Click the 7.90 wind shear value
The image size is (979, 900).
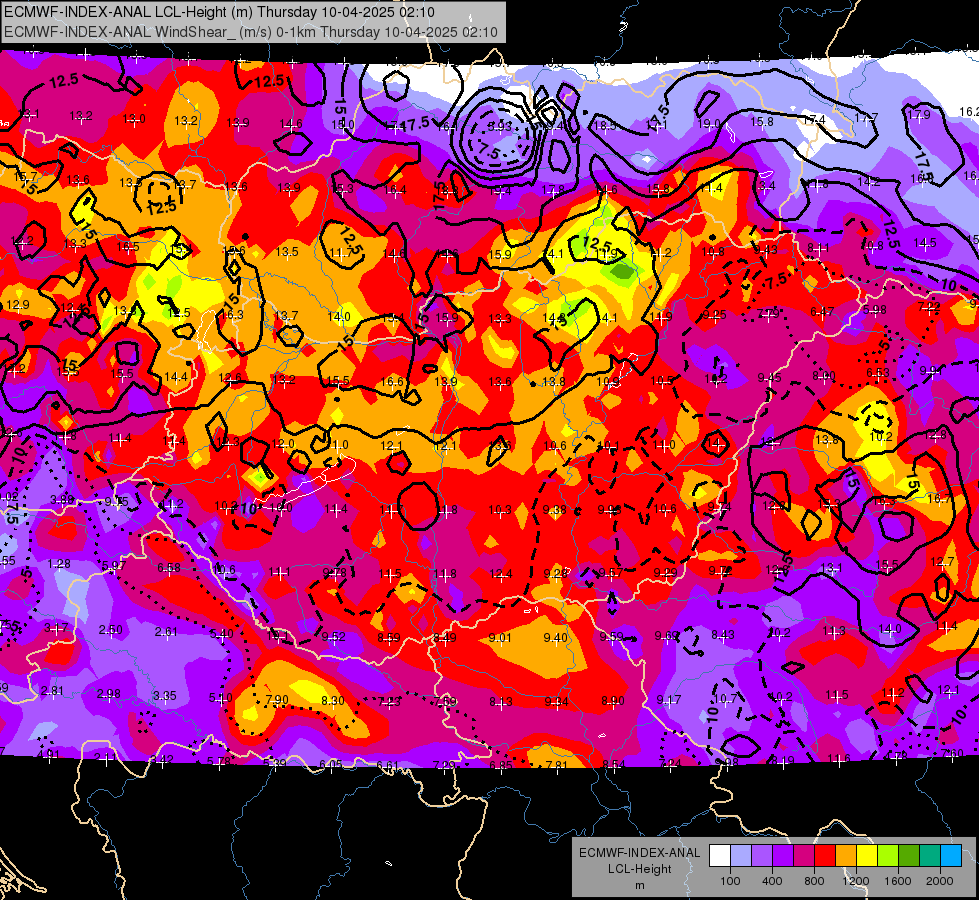pos(277,700)
